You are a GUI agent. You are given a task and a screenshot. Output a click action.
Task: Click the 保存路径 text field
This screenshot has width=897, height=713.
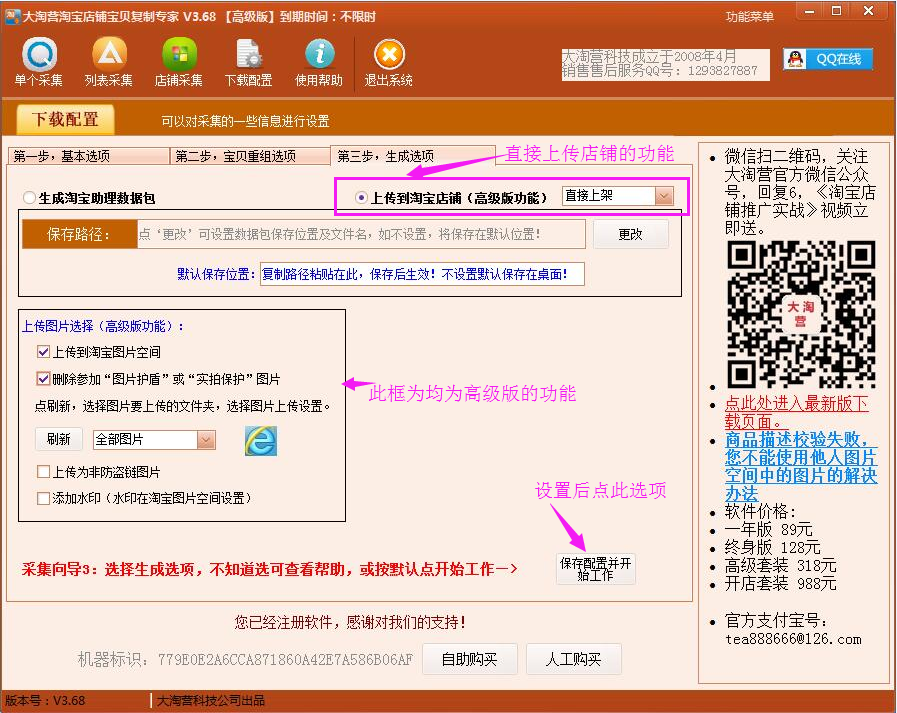pyautogui.click(x=361, y=234)
